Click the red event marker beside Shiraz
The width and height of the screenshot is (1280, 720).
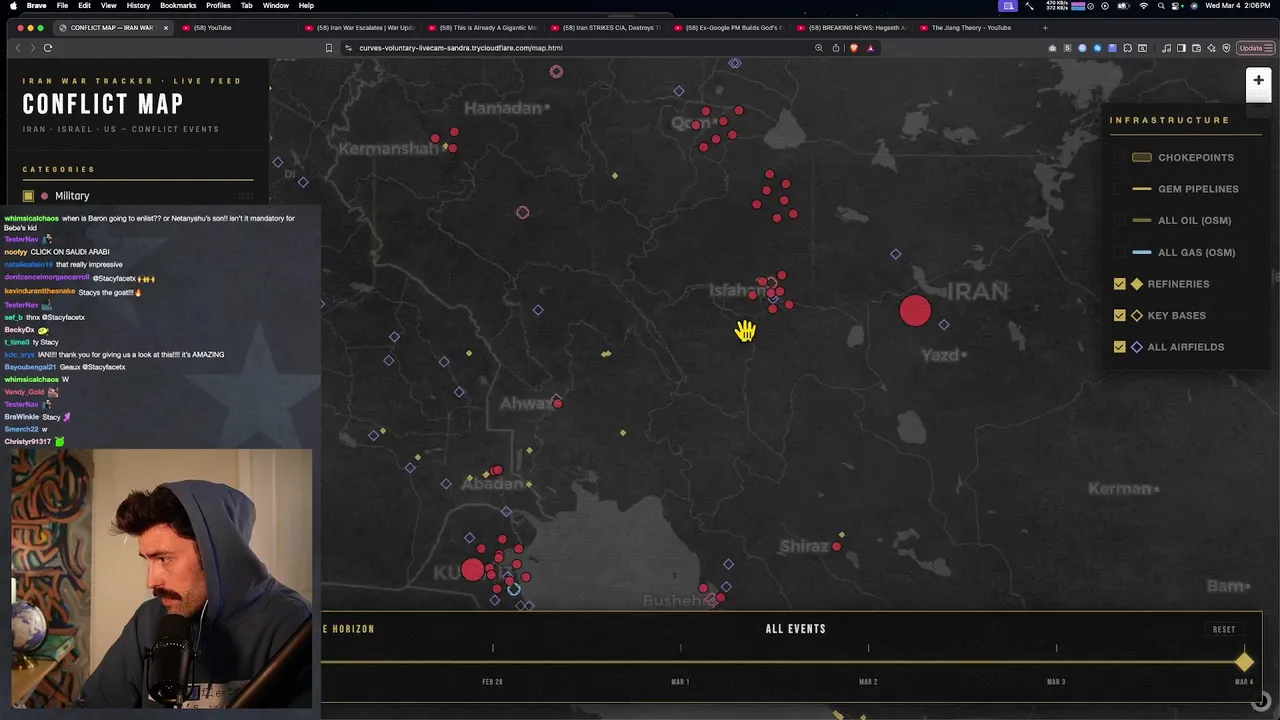(836, 546)
